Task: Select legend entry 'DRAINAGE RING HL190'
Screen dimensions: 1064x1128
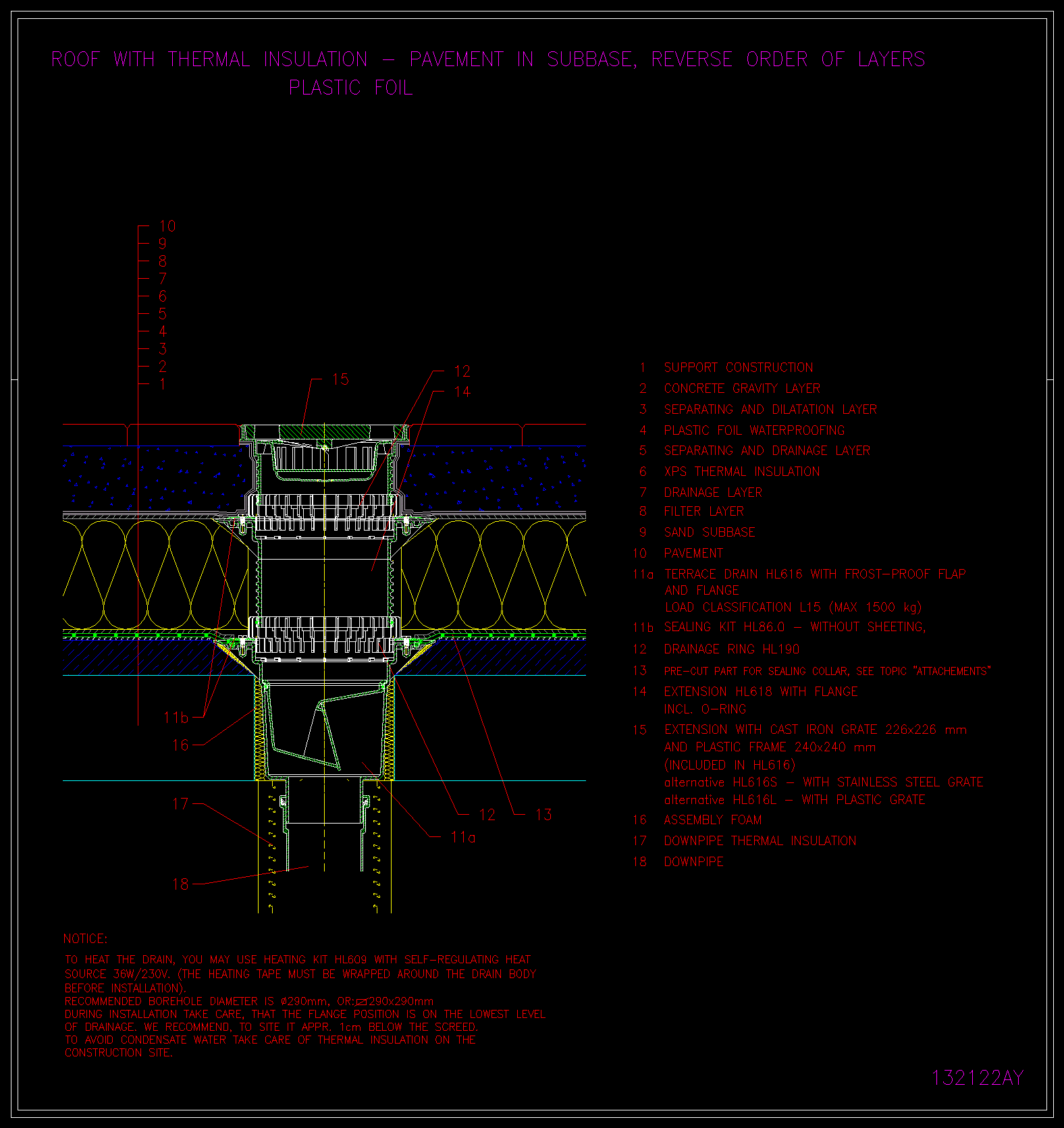Action: coord(732,649)
